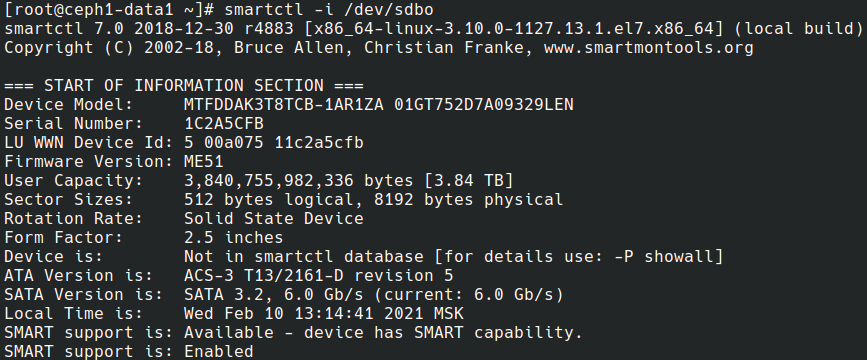Click the [3.84 TB] capacity text

pyautogui.click(x=469, y=181)
